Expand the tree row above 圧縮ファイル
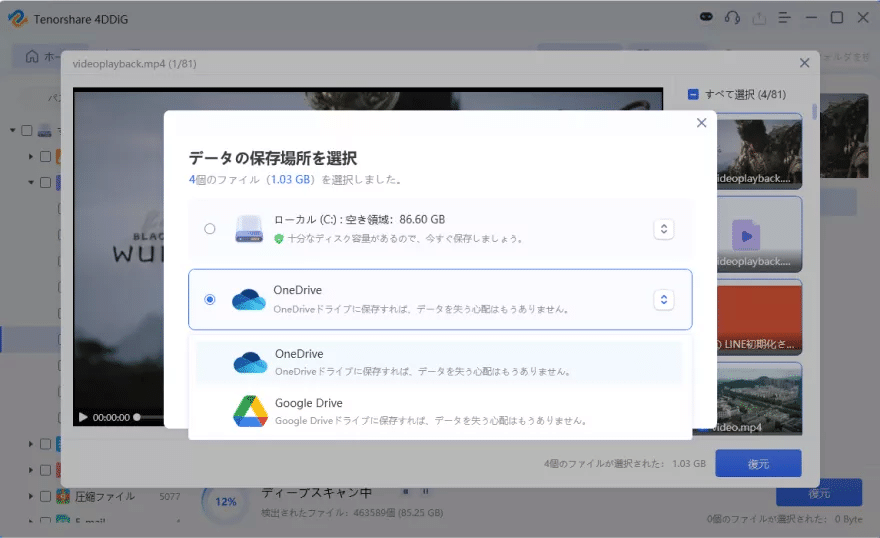 tap(31, 470)
